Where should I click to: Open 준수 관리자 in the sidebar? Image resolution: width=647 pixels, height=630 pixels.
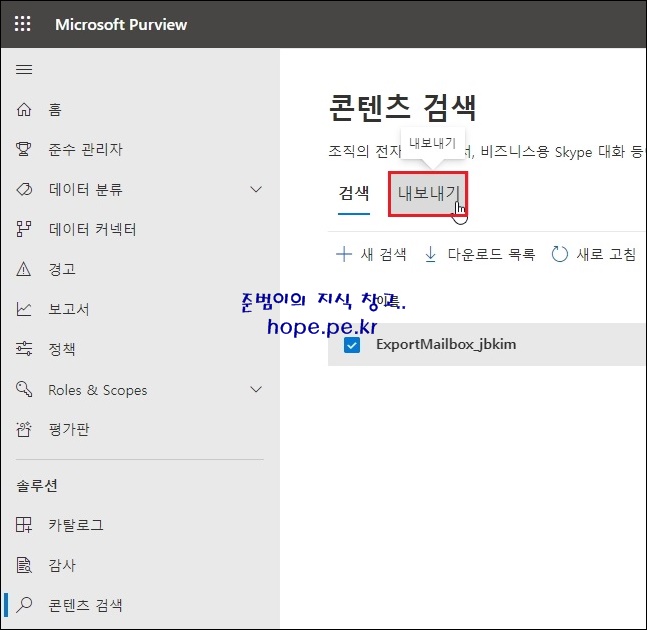pyautogui.click(x=140, y=149)
